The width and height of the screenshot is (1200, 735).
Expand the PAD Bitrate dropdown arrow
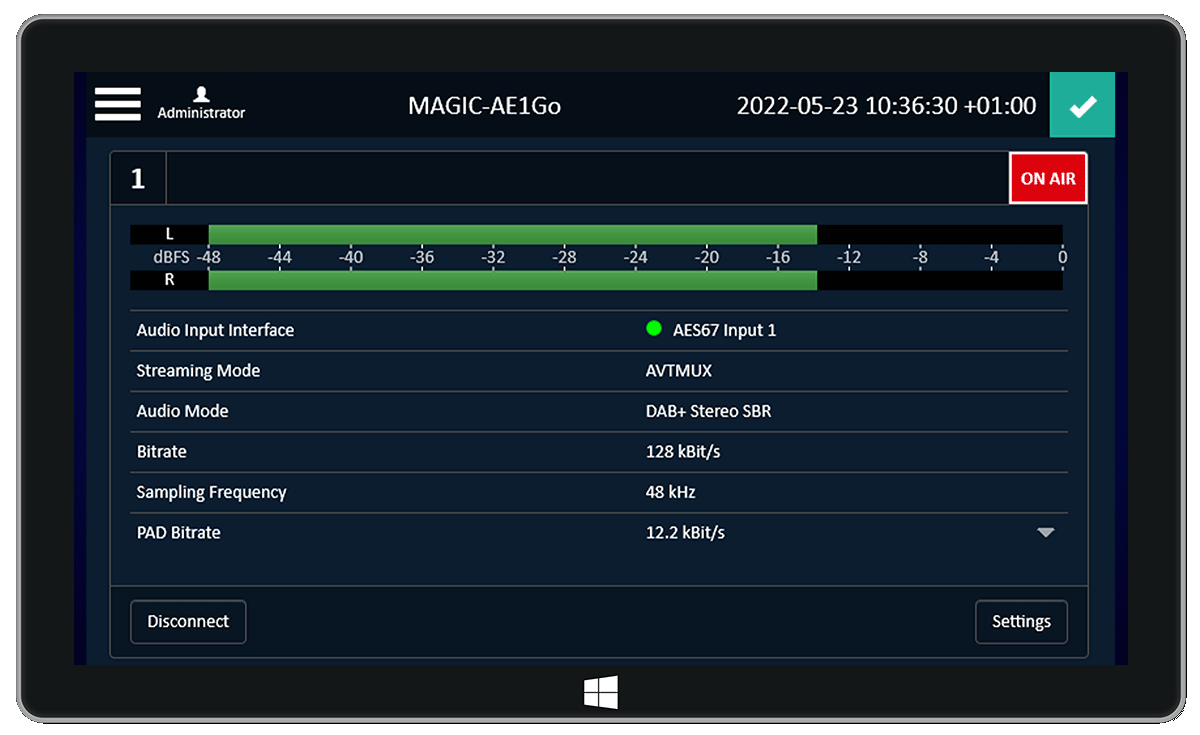[x=1045, y=533]
